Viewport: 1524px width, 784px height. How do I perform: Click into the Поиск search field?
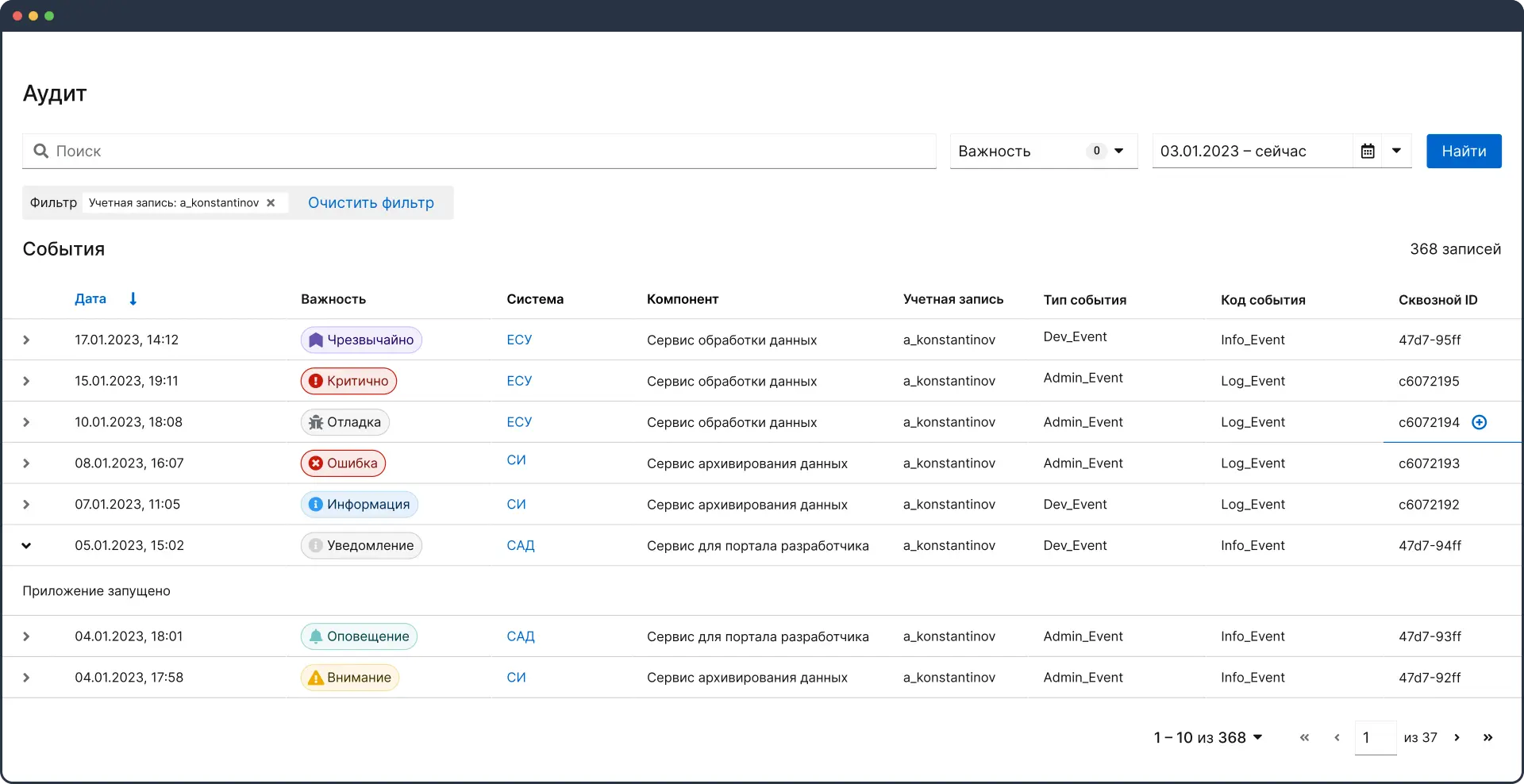(x=479, y=151)
